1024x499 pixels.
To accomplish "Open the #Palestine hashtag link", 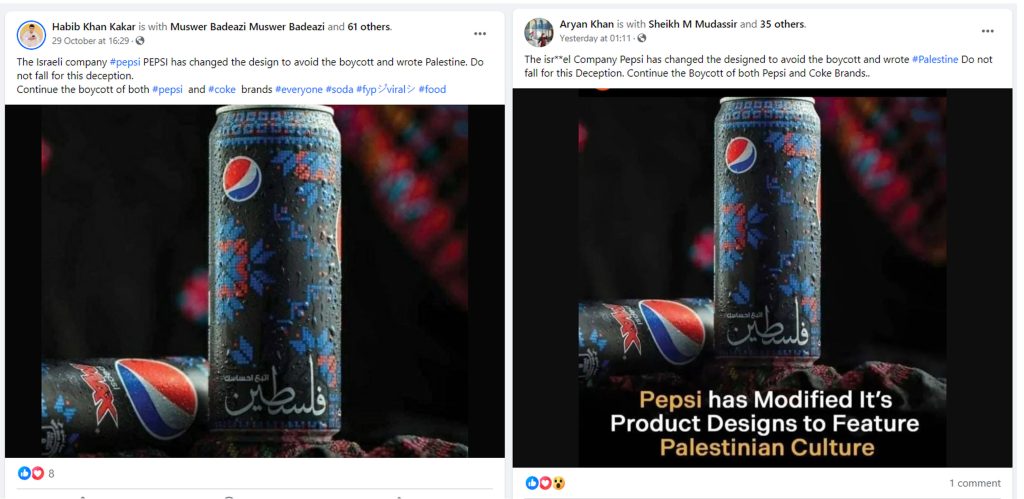I will 935,59.
